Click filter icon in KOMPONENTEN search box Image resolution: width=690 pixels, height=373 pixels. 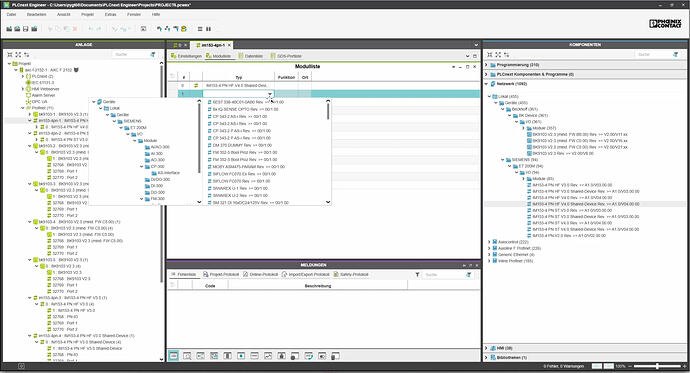(675, 55)
